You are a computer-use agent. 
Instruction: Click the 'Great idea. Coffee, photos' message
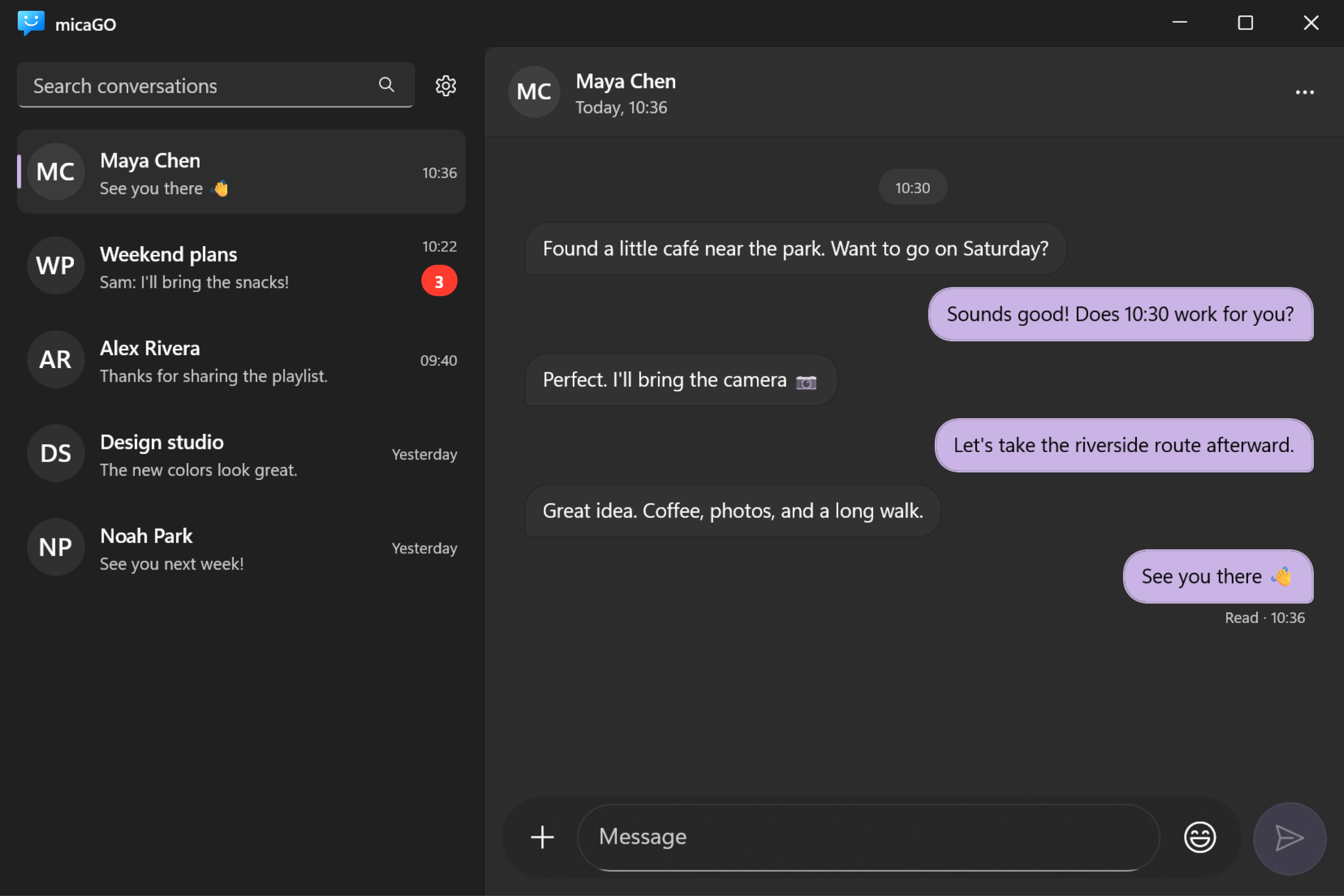click(x=733, y=511)
